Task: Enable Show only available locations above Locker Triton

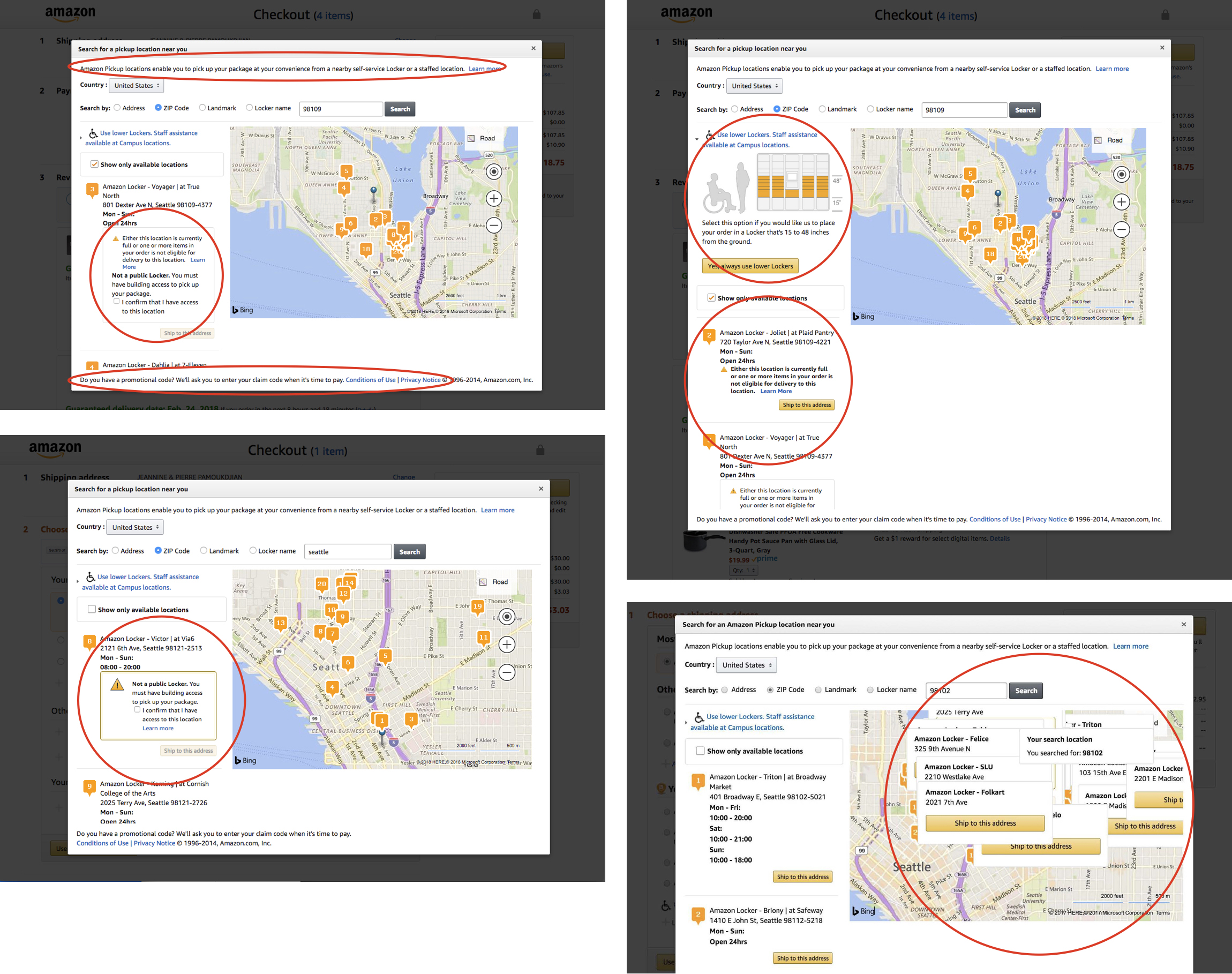Action: coord(700,751)
